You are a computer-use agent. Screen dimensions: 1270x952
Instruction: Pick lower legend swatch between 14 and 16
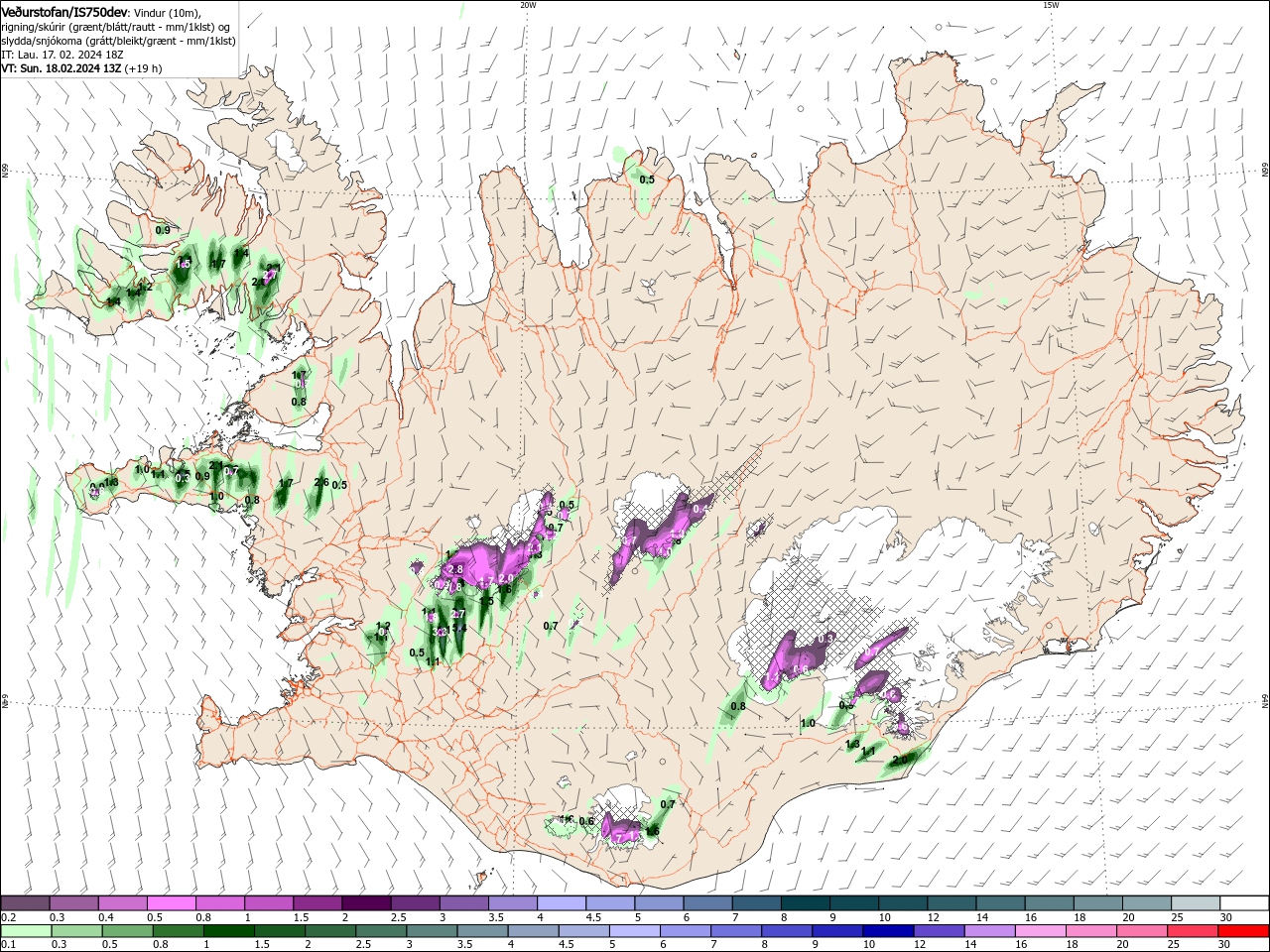(987, 931)
